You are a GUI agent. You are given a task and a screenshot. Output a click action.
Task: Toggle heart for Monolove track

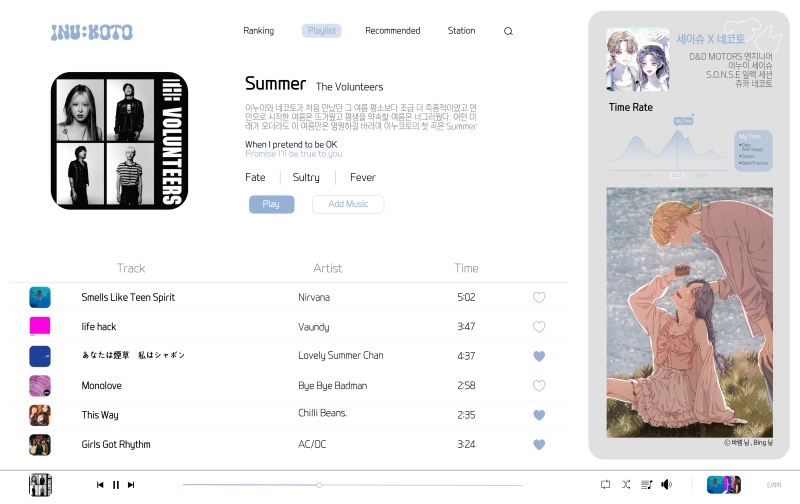[x=539, y=385]
